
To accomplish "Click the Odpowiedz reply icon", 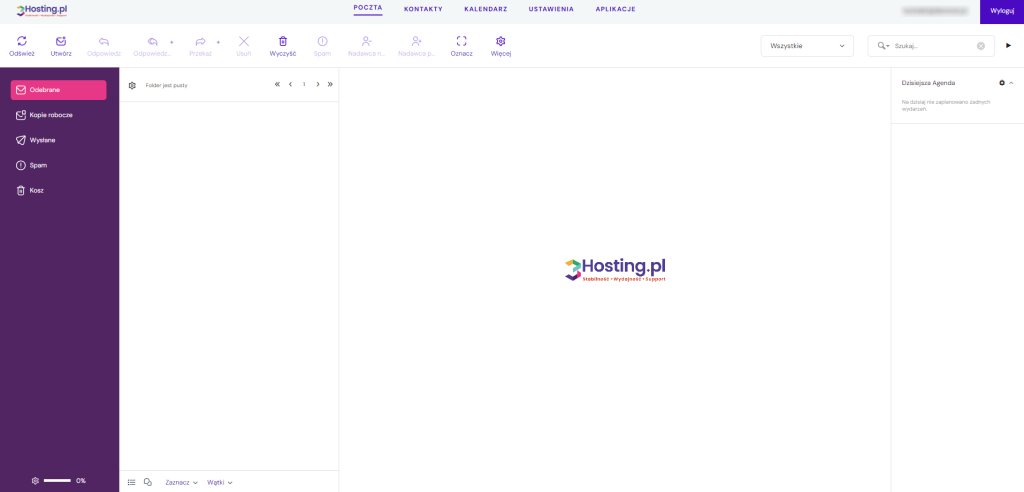I will point(104,41).
